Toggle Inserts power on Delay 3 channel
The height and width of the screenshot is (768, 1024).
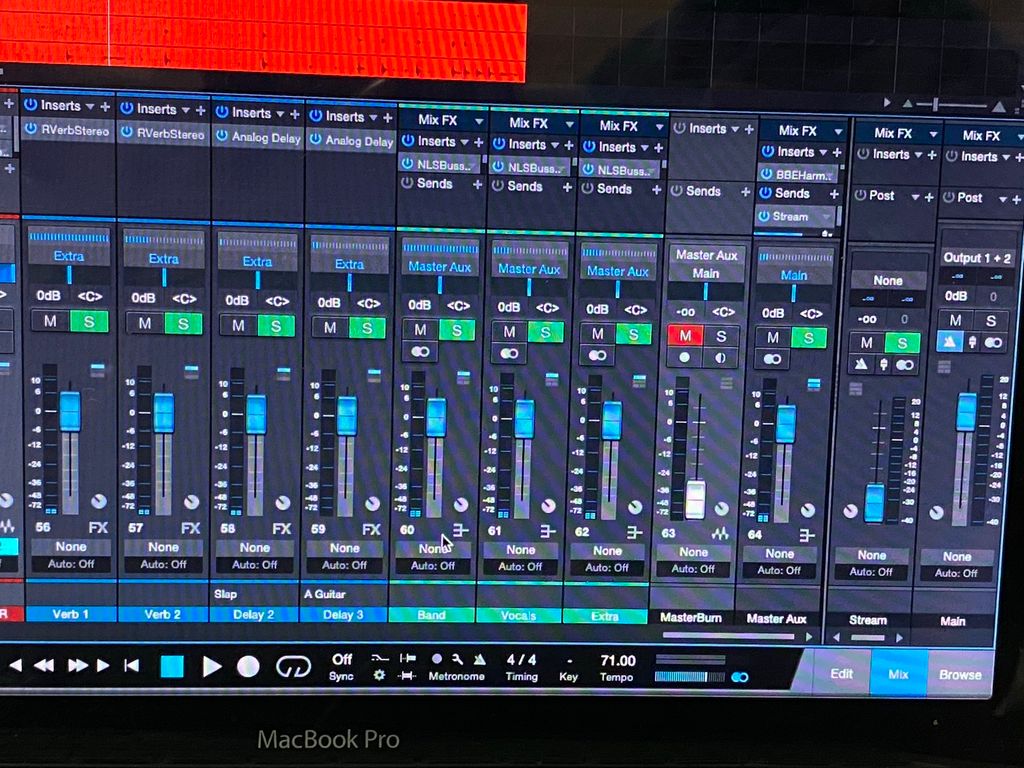point(316,116)
